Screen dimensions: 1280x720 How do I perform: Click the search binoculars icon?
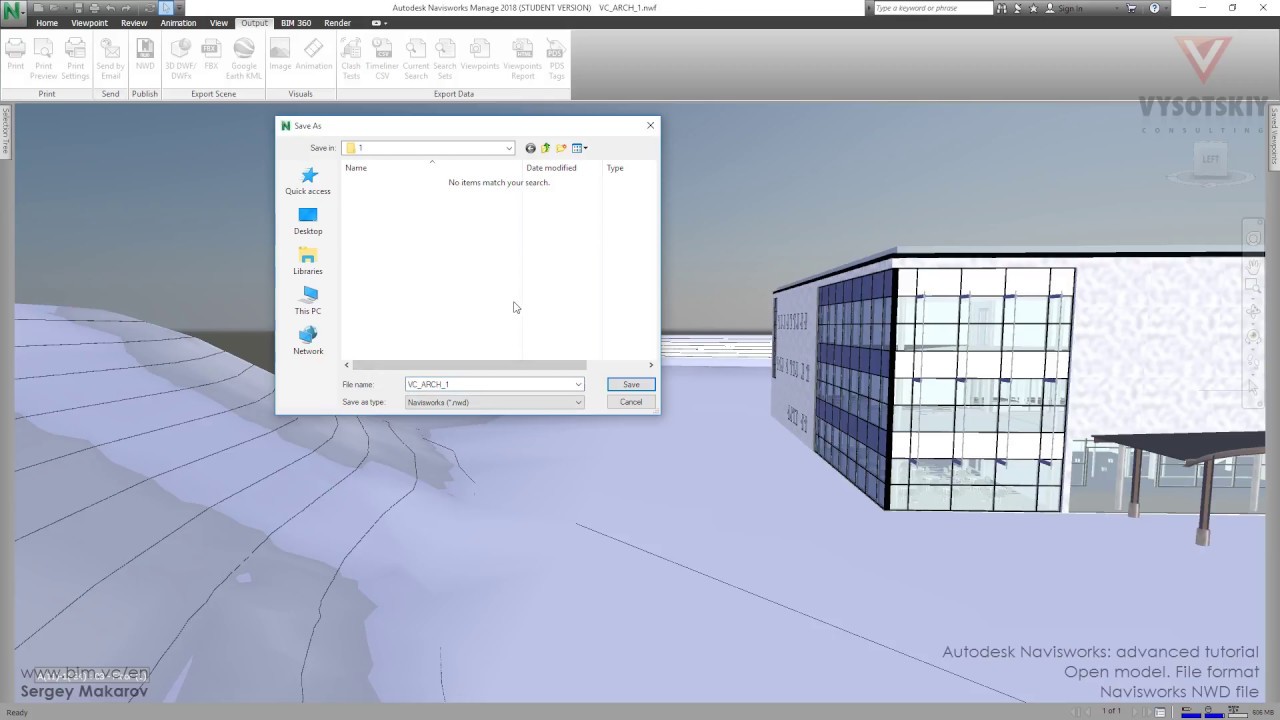(x=1003, y=8)
